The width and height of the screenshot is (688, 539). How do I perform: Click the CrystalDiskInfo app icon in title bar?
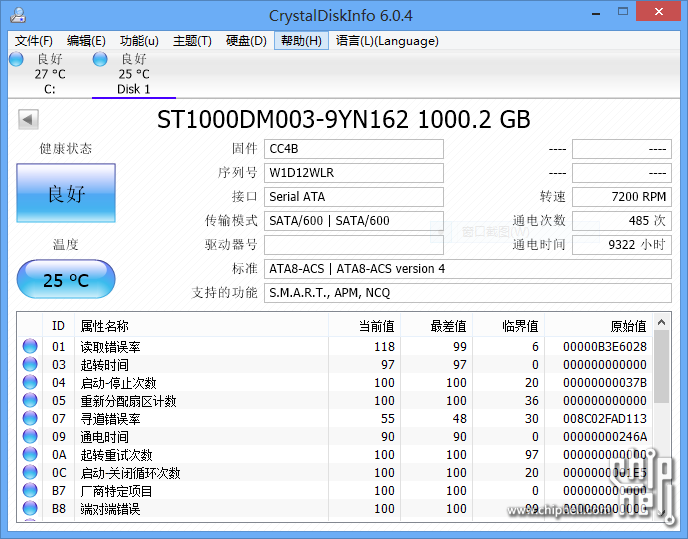tap(18, 15)
